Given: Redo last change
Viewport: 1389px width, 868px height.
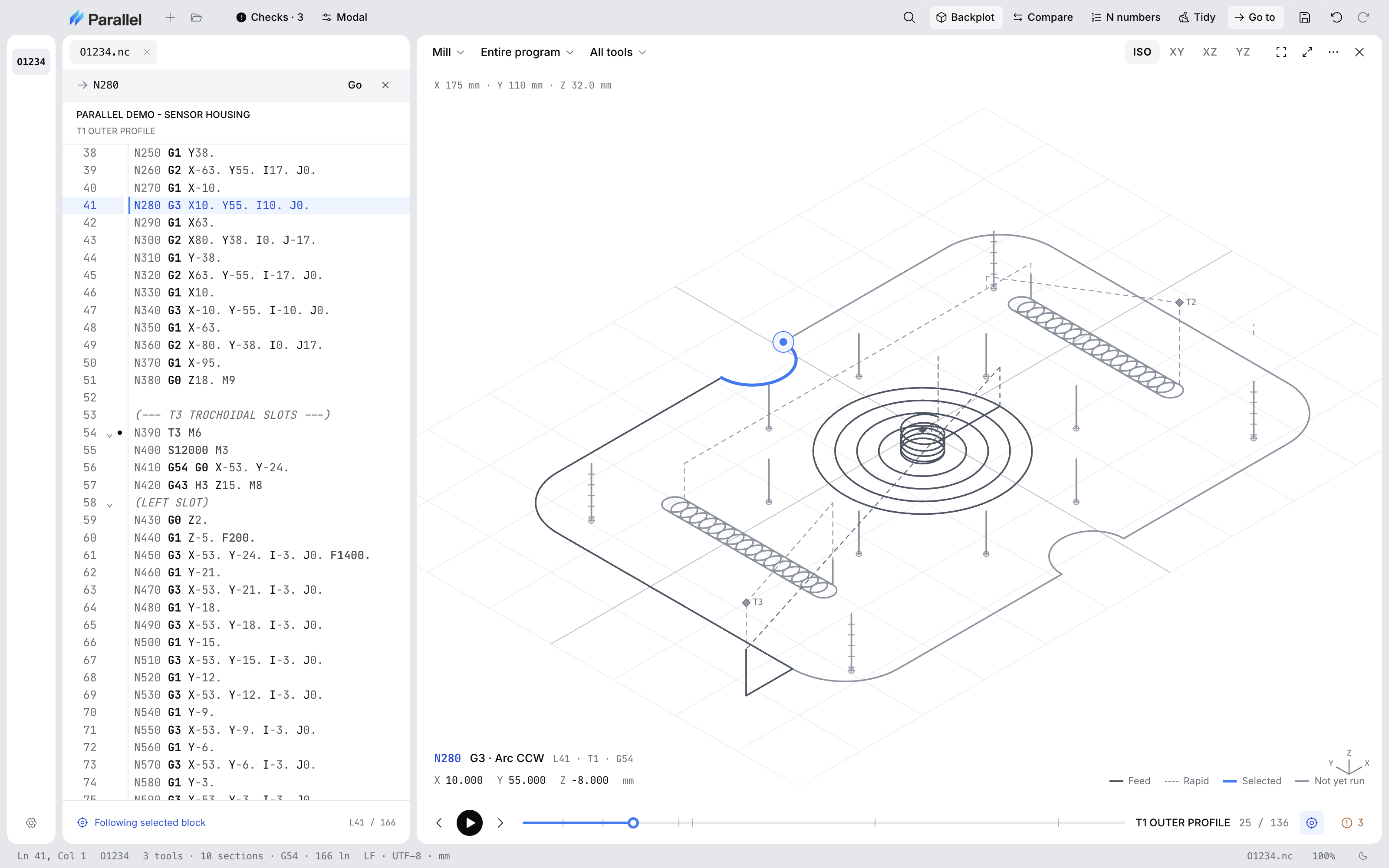Looking at the screenshot, I should 1363,17.
